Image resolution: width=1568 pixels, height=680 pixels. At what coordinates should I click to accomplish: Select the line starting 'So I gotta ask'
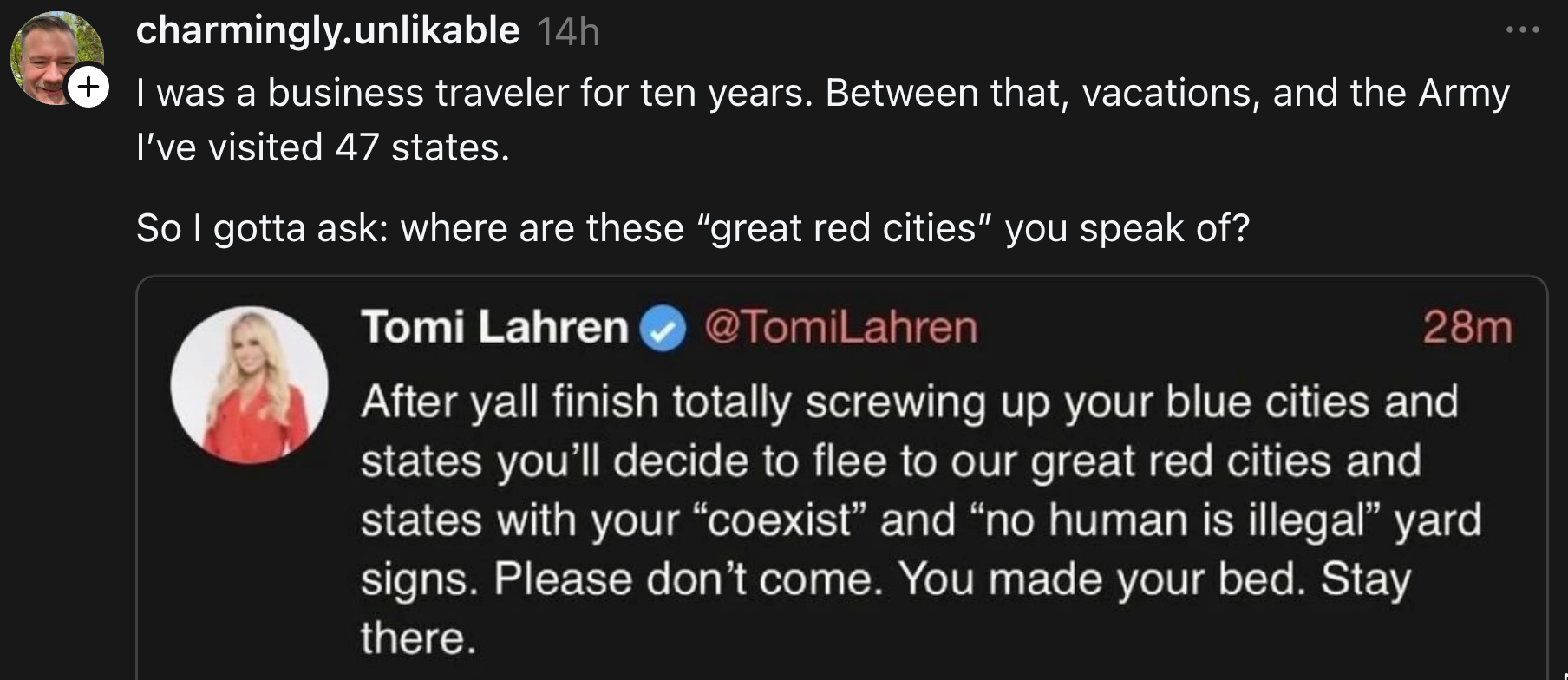[x=694, y=228]
